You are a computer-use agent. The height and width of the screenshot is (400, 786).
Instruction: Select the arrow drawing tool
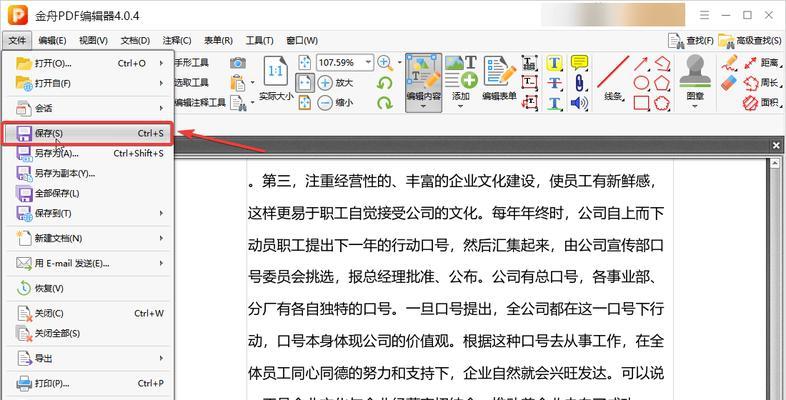click(641, 63)
